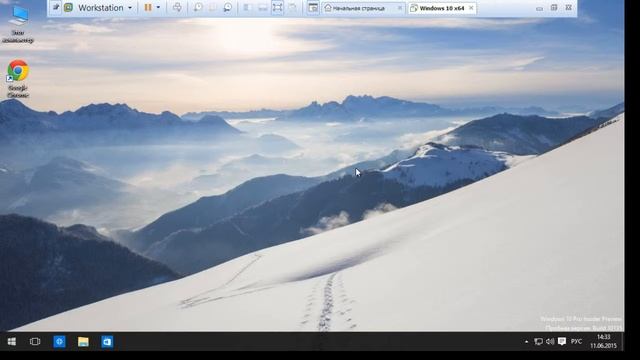Open File Explorer from the taskbar
This screenshot has width=640, height=360.
[x=83, y=341]
